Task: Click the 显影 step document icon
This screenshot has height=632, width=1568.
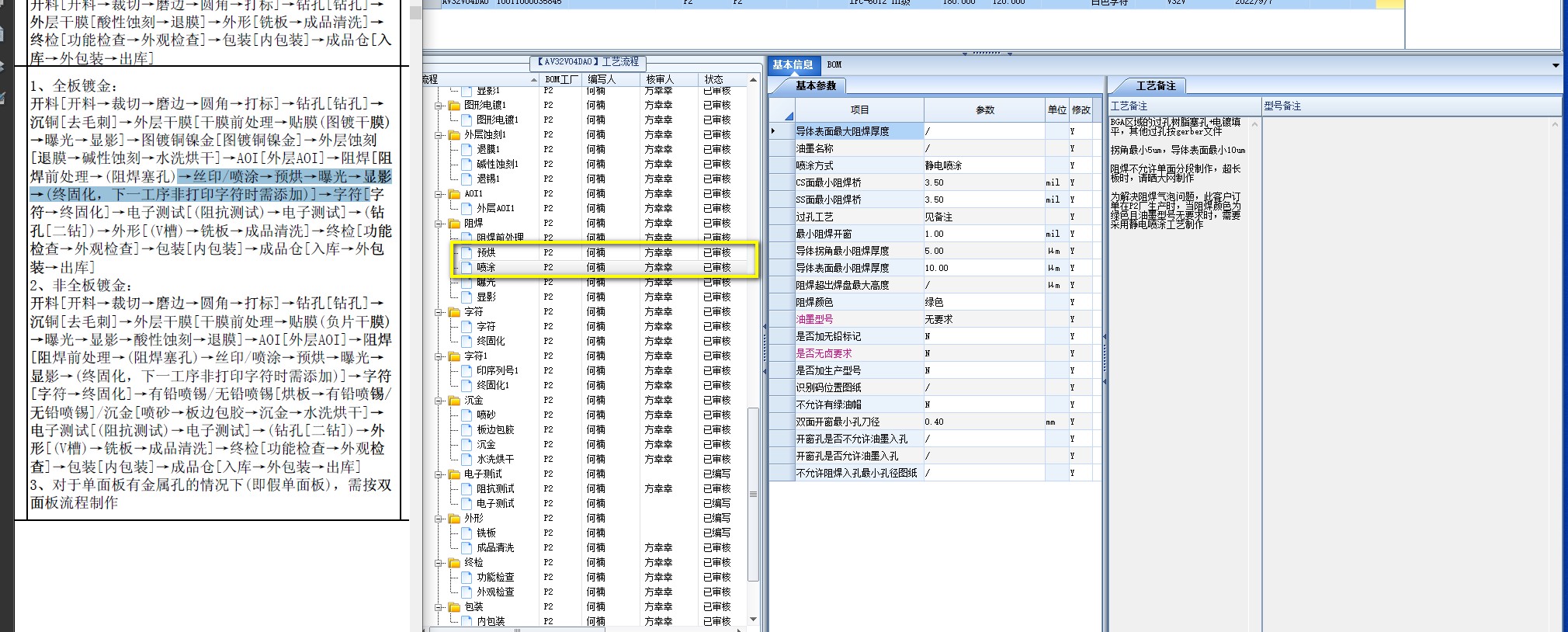Action: (467, 297)
